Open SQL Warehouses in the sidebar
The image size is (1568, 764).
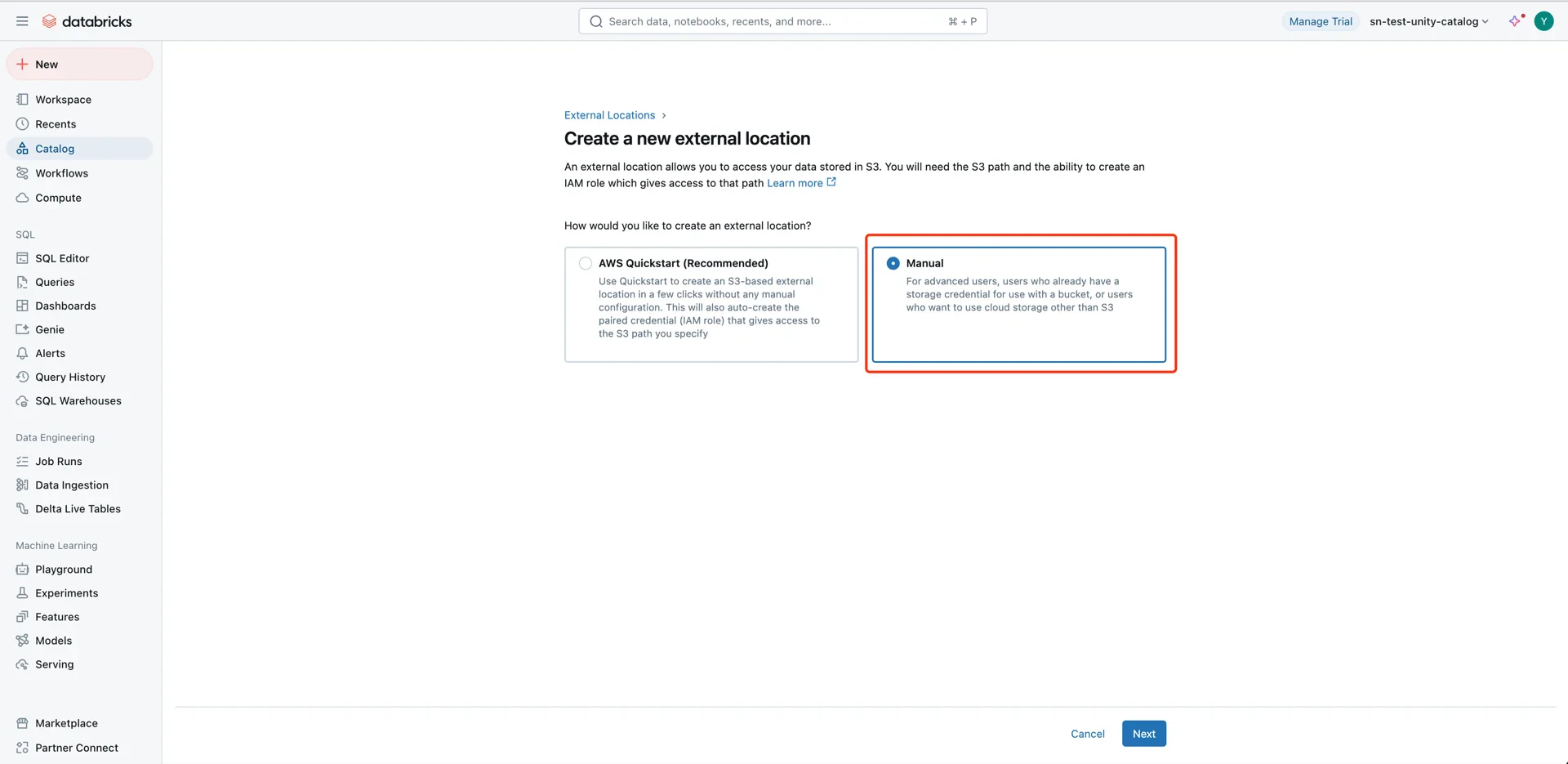(79, 400)
